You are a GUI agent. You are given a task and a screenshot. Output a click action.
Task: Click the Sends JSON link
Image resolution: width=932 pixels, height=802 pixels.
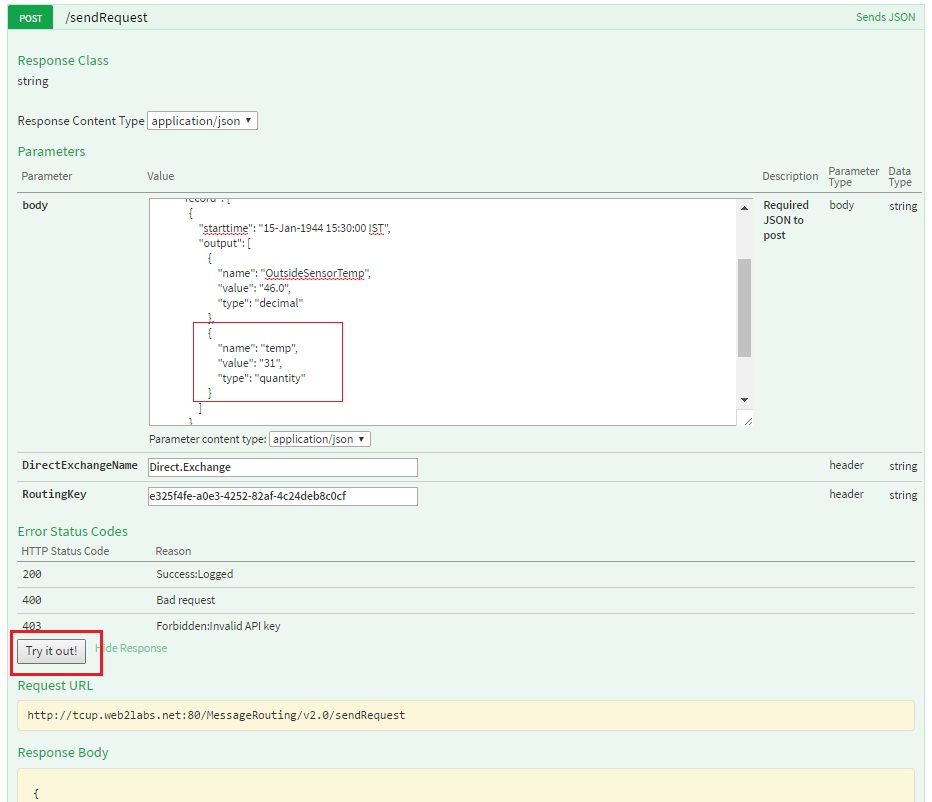[885, 17]
